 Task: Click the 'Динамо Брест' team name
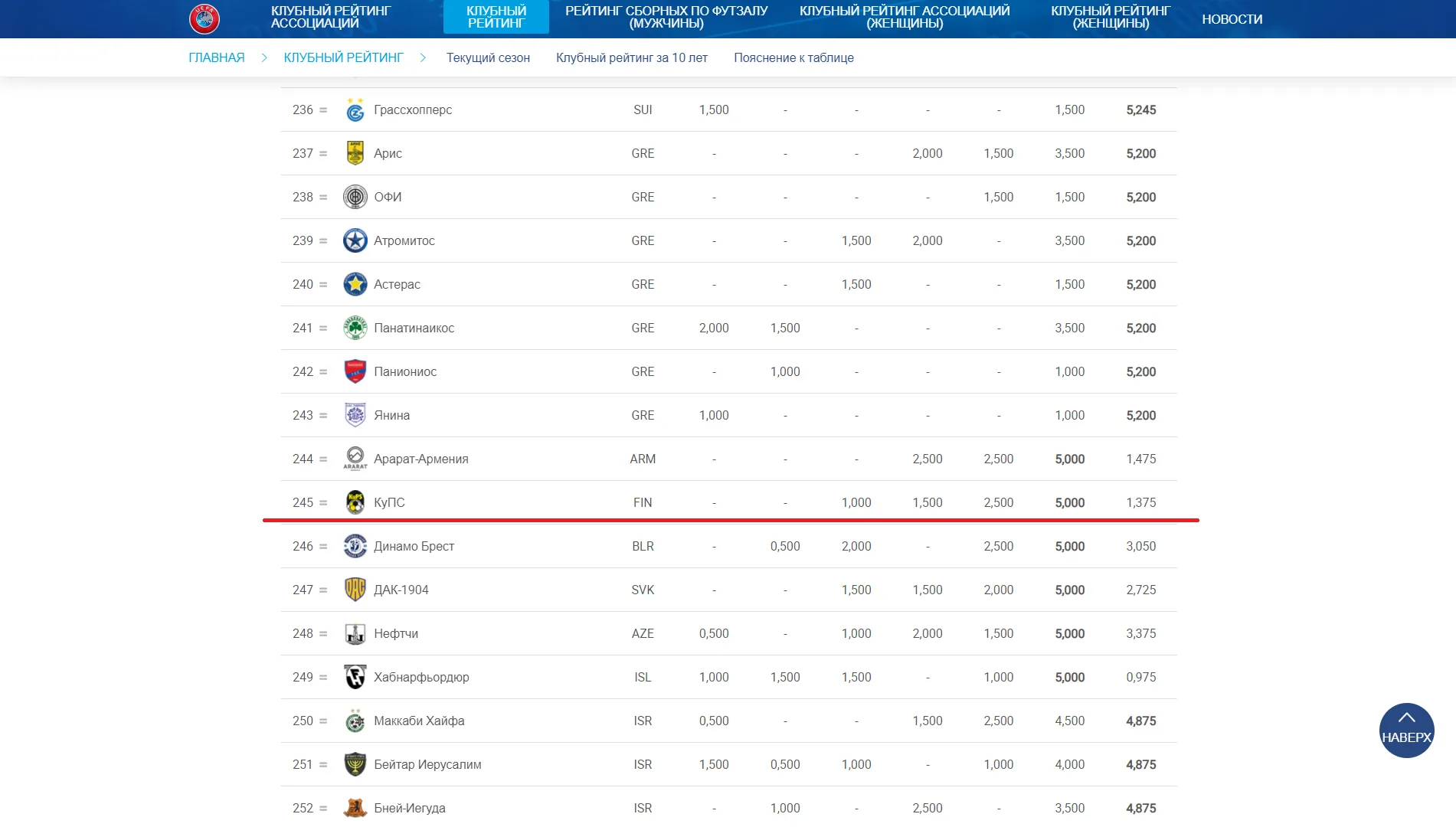(x=414, y=546)
